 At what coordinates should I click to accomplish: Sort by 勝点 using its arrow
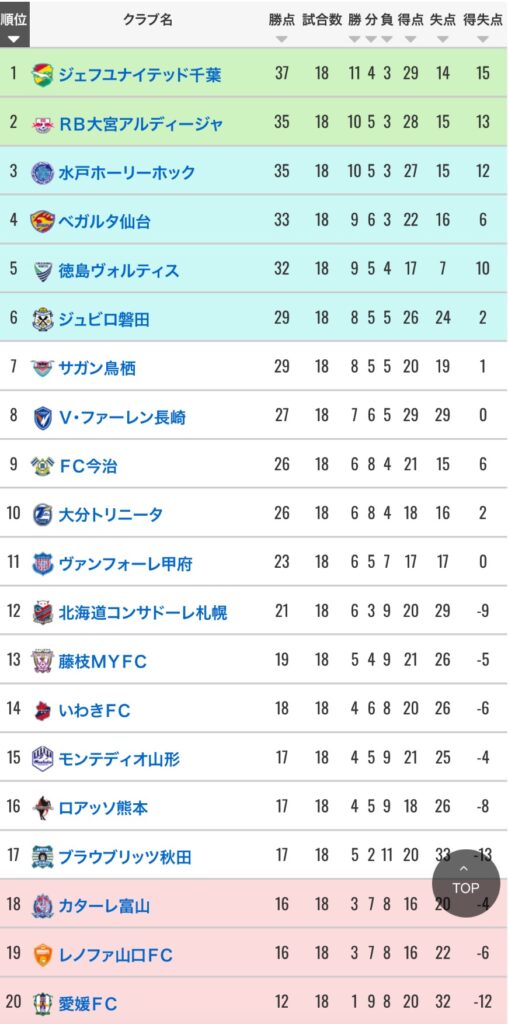[281, 39]
